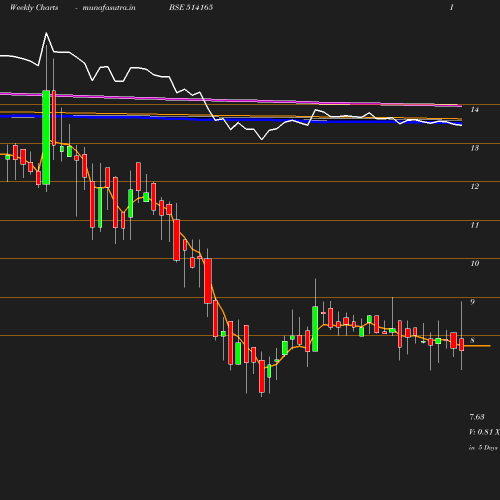The width and height of the screenshot is (500, 500).
Task: Click the price axis label 8
Action: pos(472,340)
